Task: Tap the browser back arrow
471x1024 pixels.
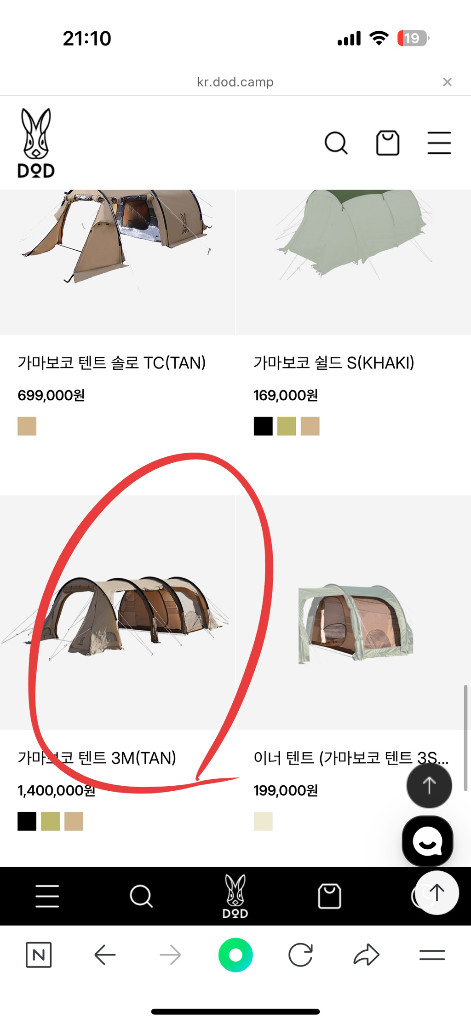Action: pos(105,956)
